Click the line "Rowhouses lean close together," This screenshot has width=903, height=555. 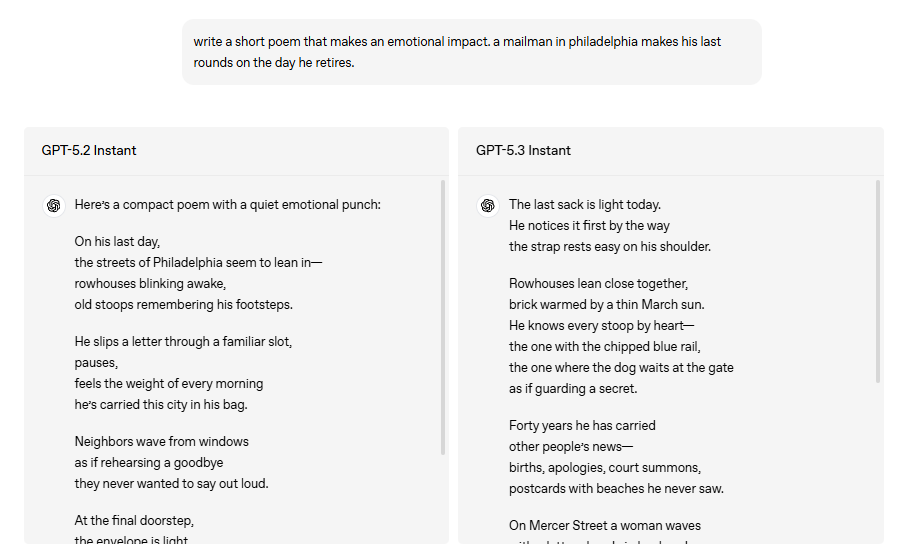pyautogui.click(x=598, y=283)
